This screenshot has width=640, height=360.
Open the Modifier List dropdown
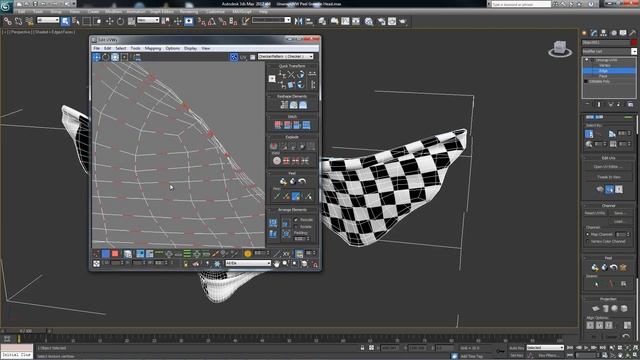coord(609,51)
